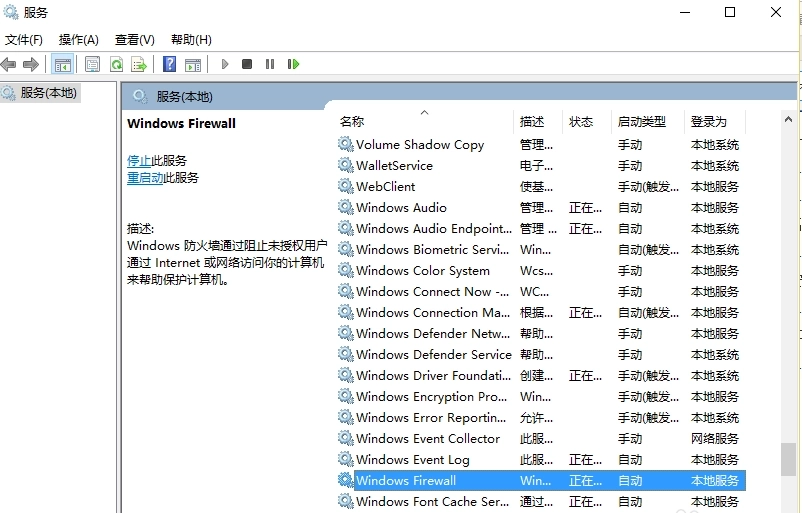
Task: Click the Back arrow in toolbar
Action: (x=9, y=64)
